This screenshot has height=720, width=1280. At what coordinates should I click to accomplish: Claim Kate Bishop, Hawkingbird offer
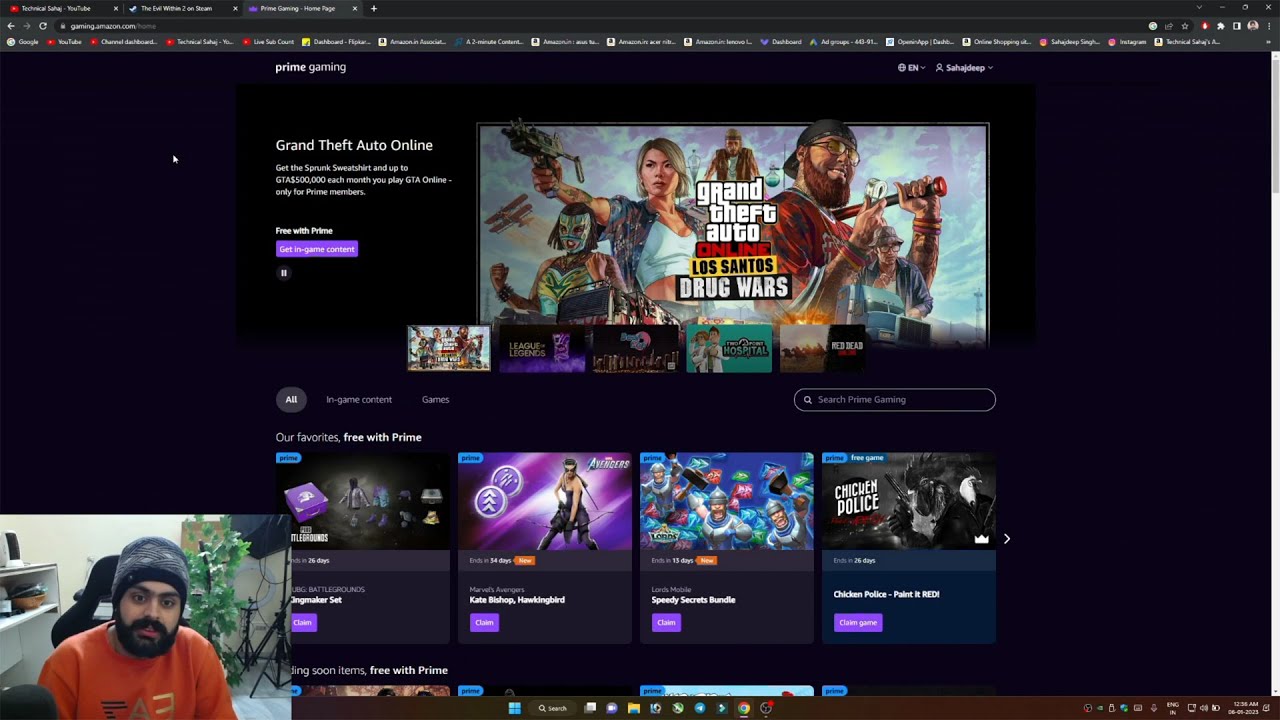(x=484, y=623)
